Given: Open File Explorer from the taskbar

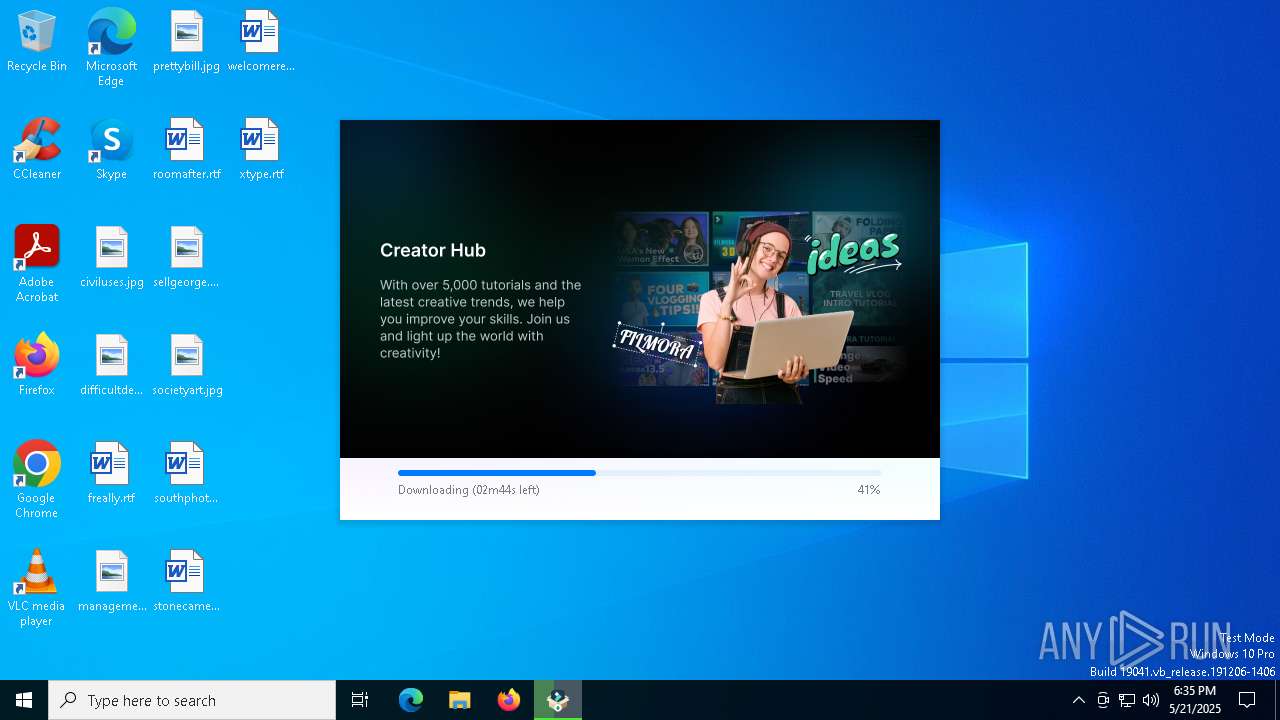Looking at the screenshot, I should click(460, 700).
